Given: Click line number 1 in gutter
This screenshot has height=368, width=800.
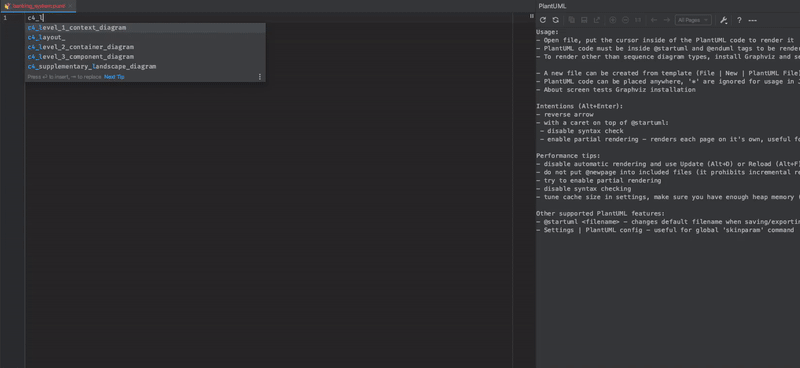Looking at the screenshot, I should click(5, 18).
